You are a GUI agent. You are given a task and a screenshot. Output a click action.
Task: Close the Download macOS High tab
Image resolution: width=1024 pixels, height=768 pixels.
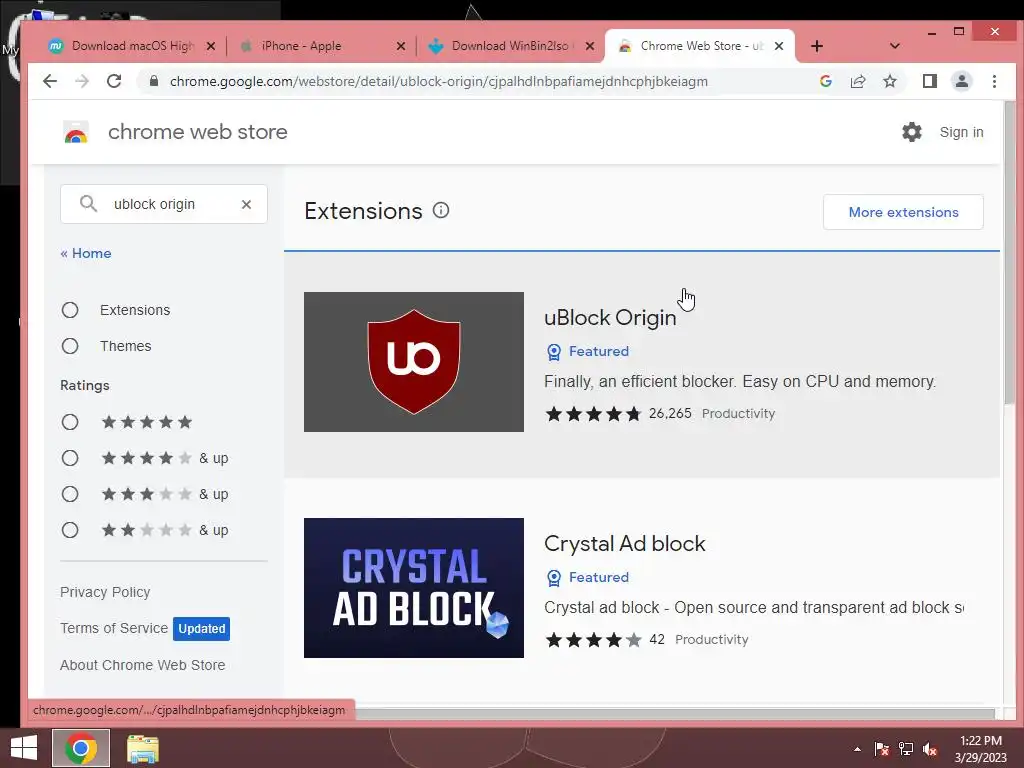210,46
